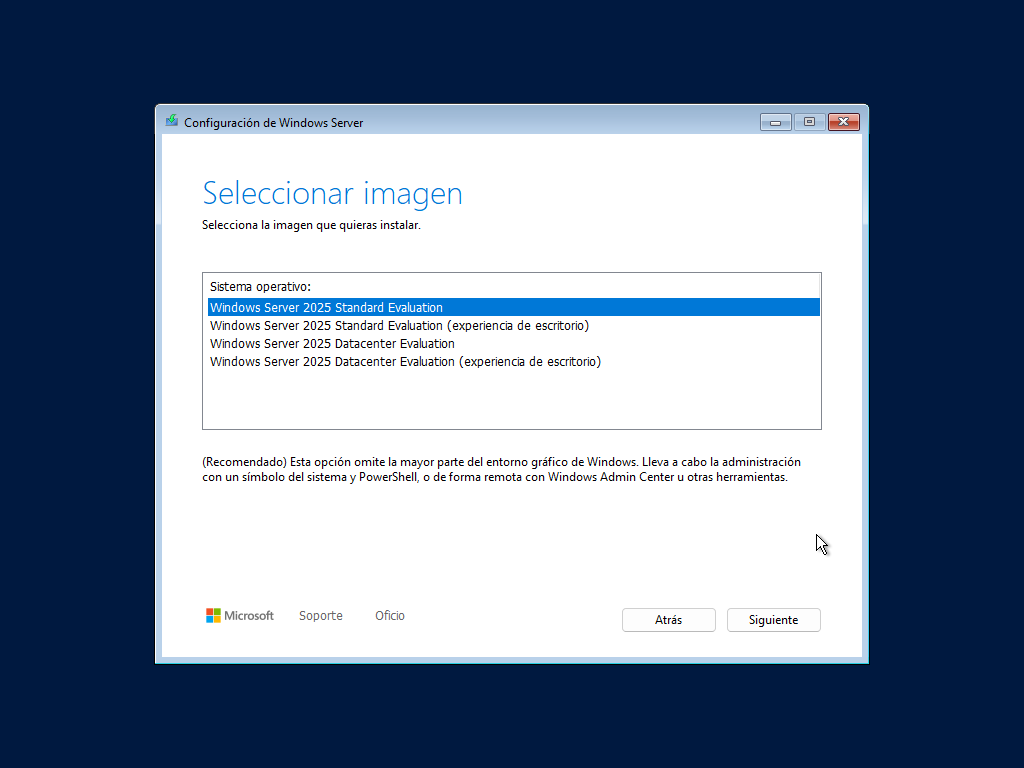
Task: Choose Datacenter Evaluation (experiencia de escritorio) entry
Action: 513,362
